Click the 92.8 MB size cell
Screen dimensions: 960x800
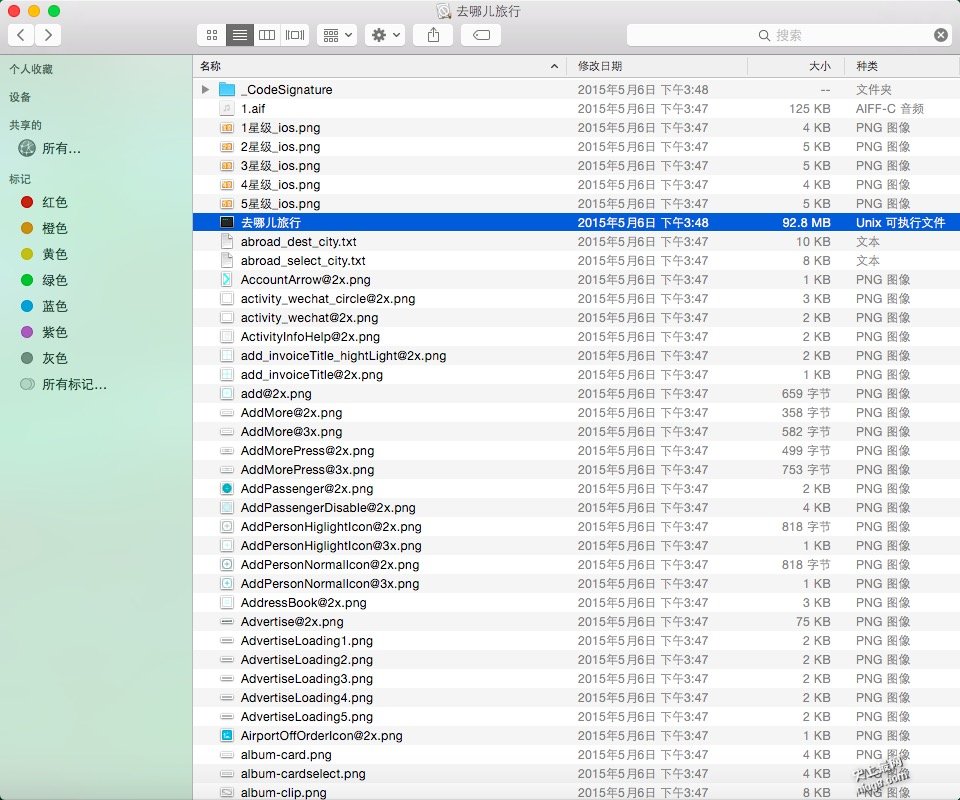point(806,222)
